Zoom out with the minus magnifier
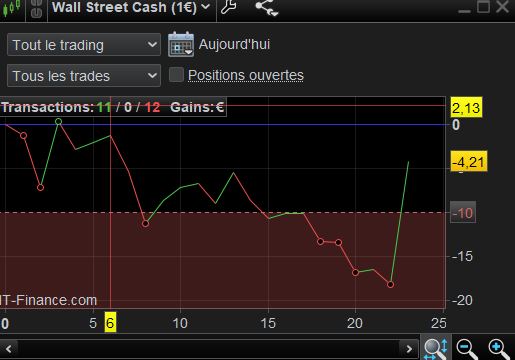Screen dimensions: 515x360 tap(467, 349)
